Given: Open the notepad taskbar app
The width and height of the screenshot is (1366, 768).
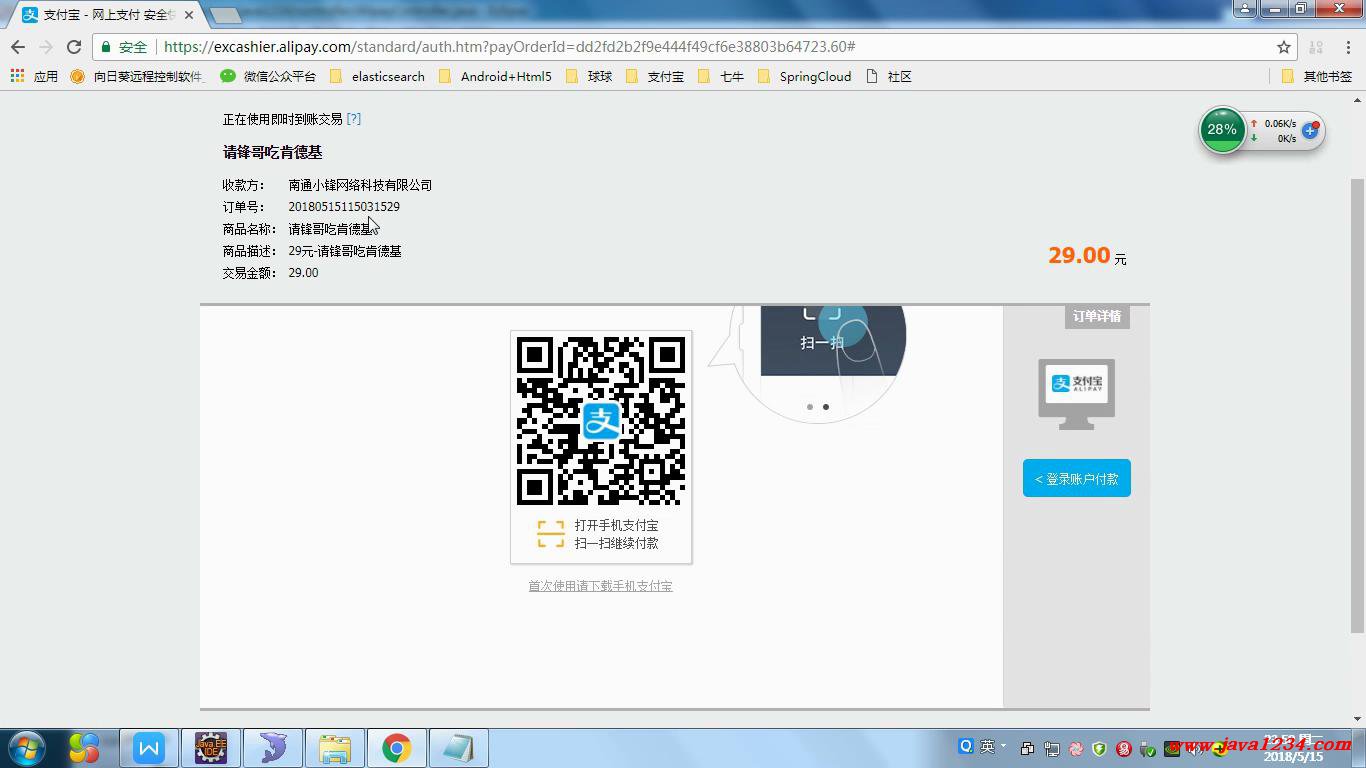Looking at the screenshot, I should [459, 748].
